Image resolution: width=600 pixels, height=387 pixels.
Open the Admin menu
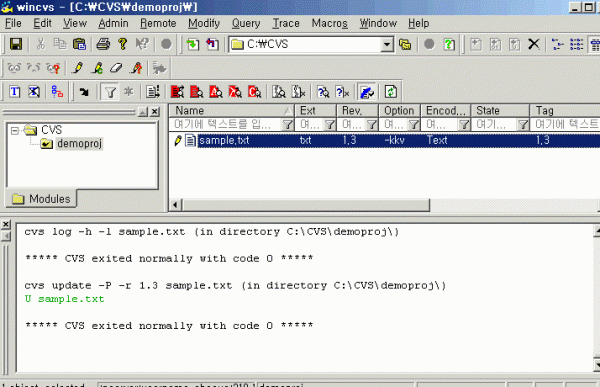coord(113,23)
